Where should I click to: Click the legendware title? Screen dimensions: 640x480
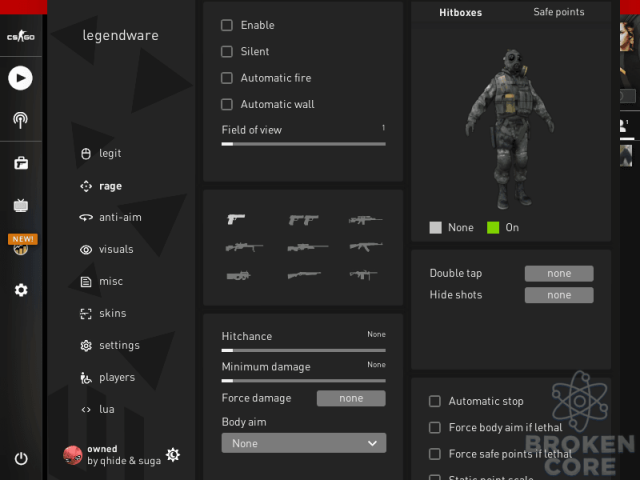pos(121,36)
